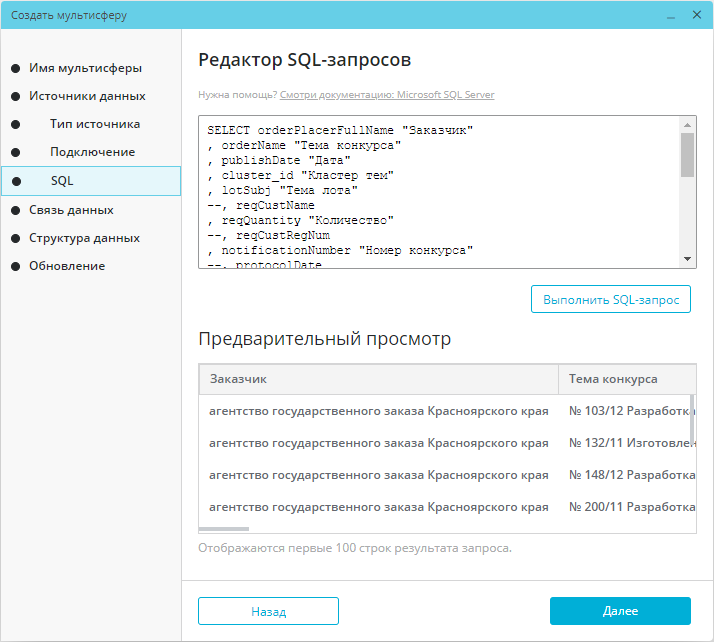Click the preview table horizontal scrollbar
714x642 pixels.
click(224, 529)
